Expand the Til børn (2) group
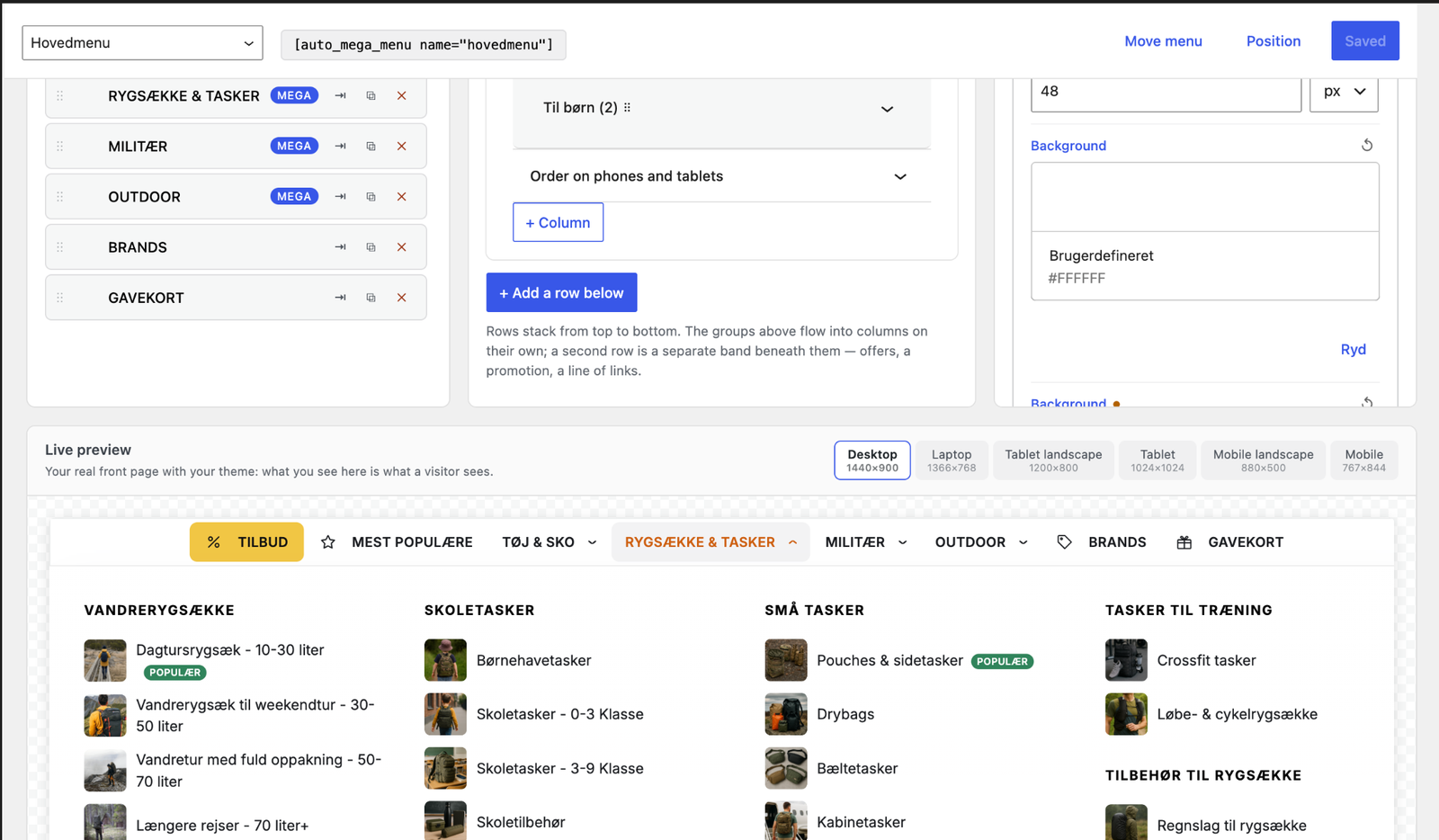Image resolution: width=1439 pixels, height=840 pixels. click(887, 109)
